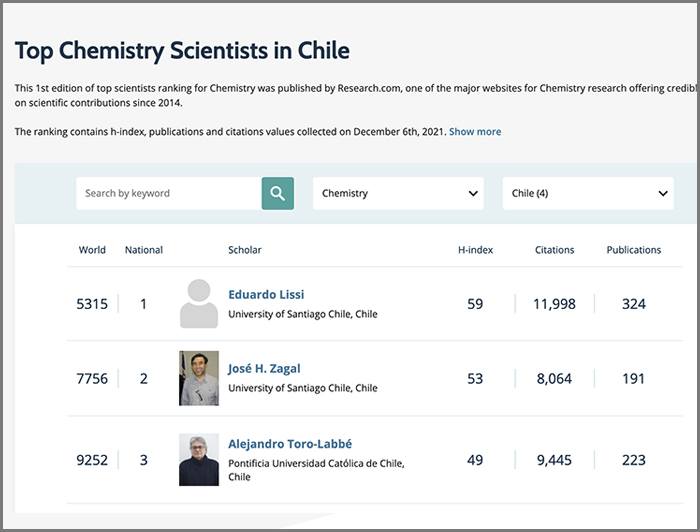Open Eduardo Lissi's scholar profile
This screenshot has width=700, height=532.
(x=266, y=295)
